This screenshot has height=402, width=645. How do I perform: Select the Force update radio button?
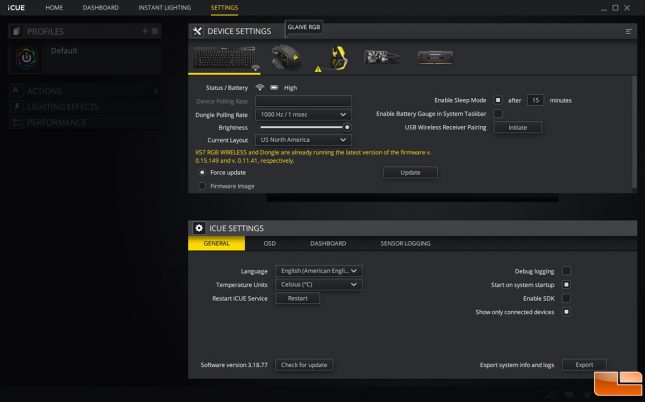pos(202,172)
